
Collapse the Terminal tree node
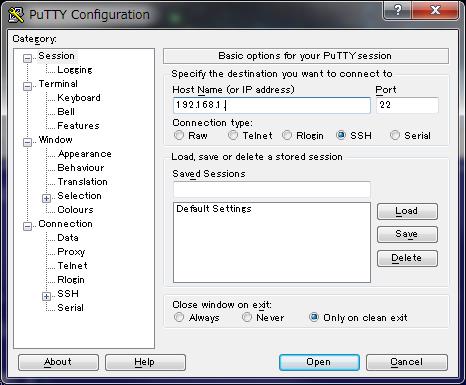pos(27,86)
